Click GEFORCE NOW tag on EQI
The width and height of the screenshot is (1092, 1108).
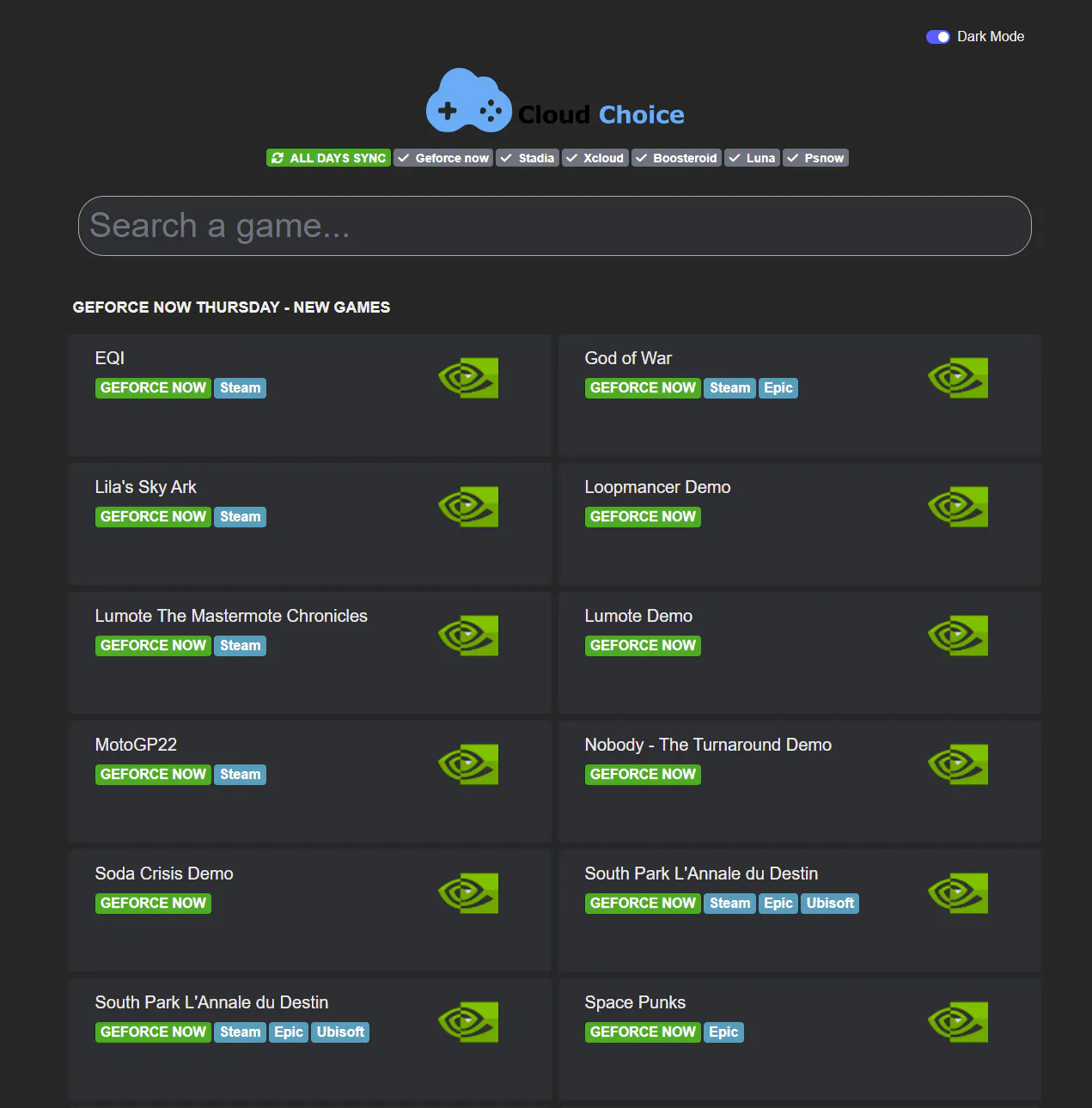[x=153, y=388]
